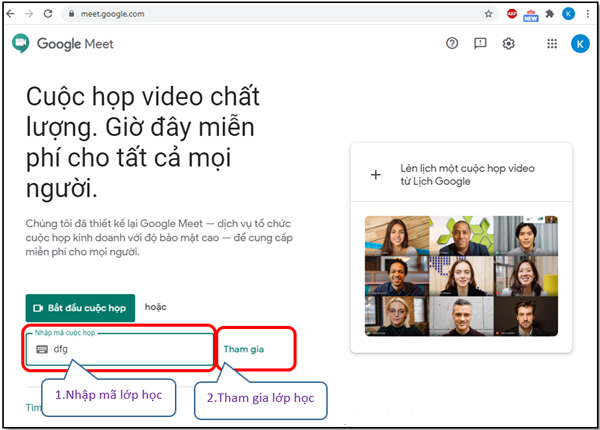Open the Help question mark icon

pyautogui.click(x=452, y=44)
